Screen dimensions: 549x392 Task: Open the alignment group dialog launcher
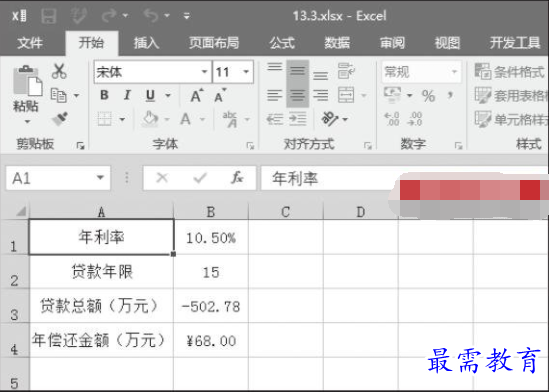pos(368,146)
